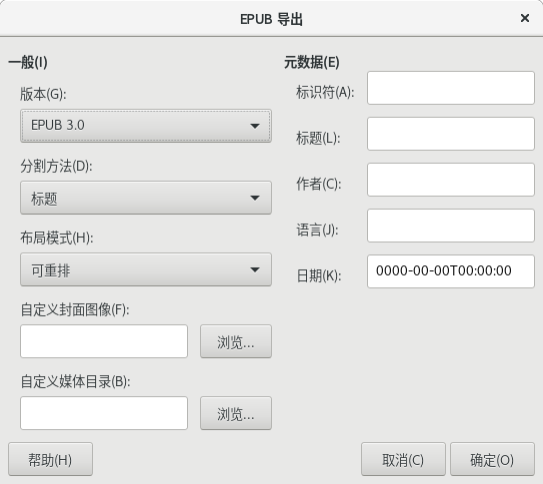Click the 标识符(A) input field
This screenshot has width=543, height=484.
pos(451,88)
